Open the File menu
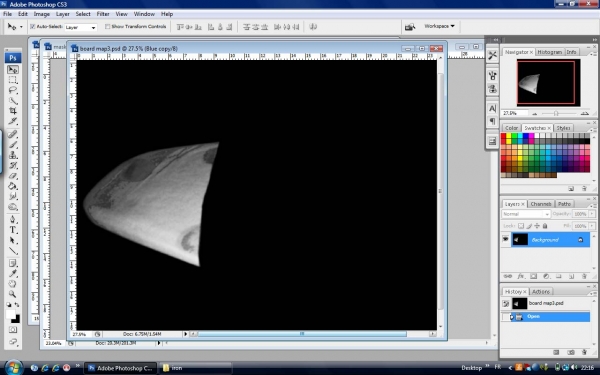This screenshot has width=600, height=375. click(7, 14)
